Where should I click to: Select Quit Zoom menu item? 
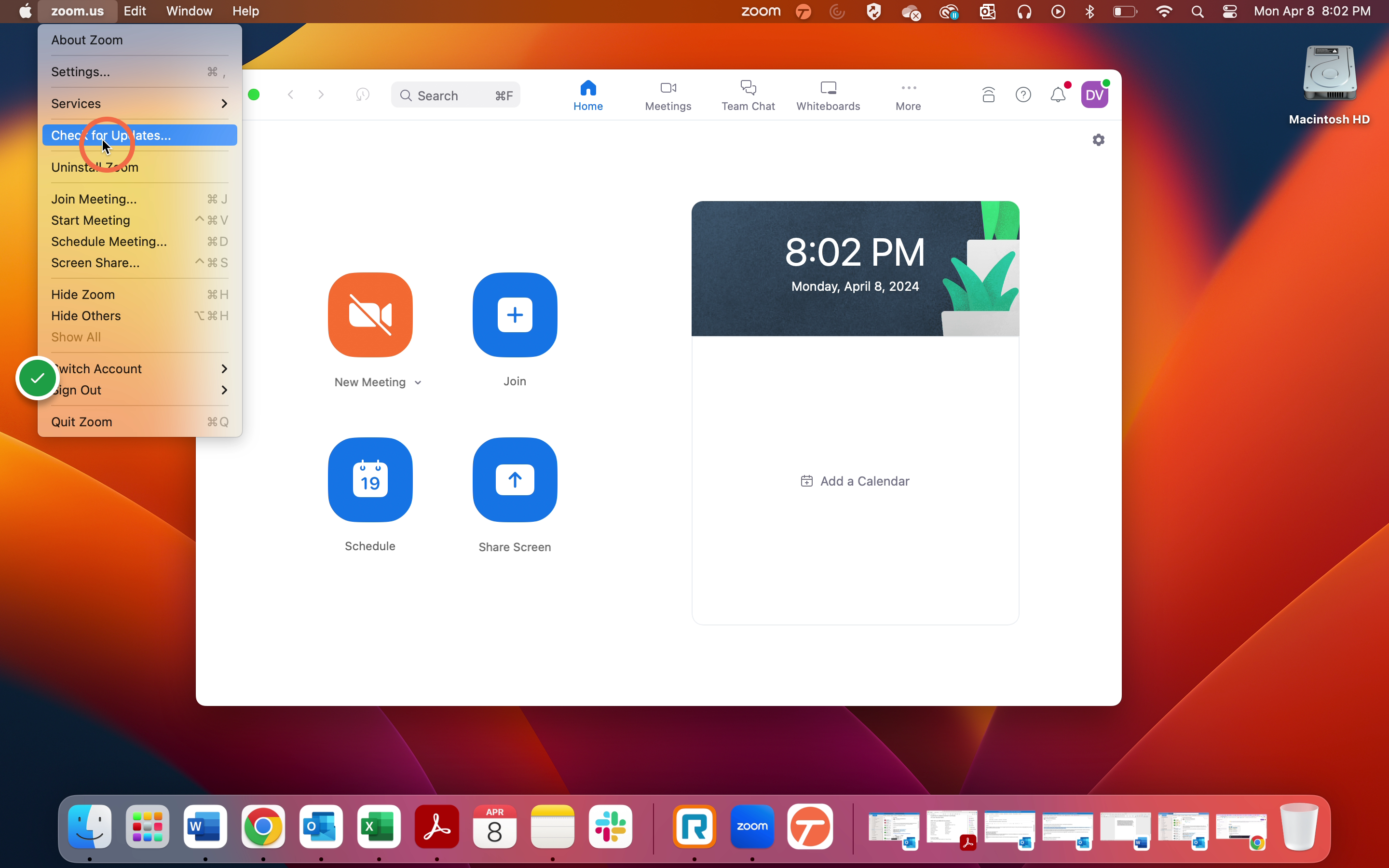(139, 421)
